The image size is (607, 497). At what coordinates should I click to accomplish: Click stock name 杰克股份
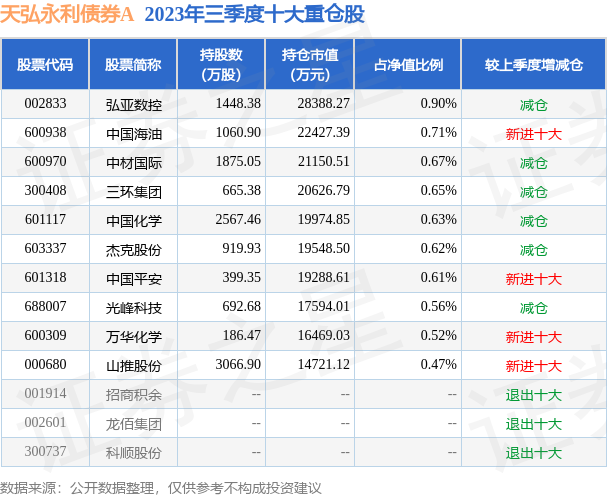click(x=134, y=250)
